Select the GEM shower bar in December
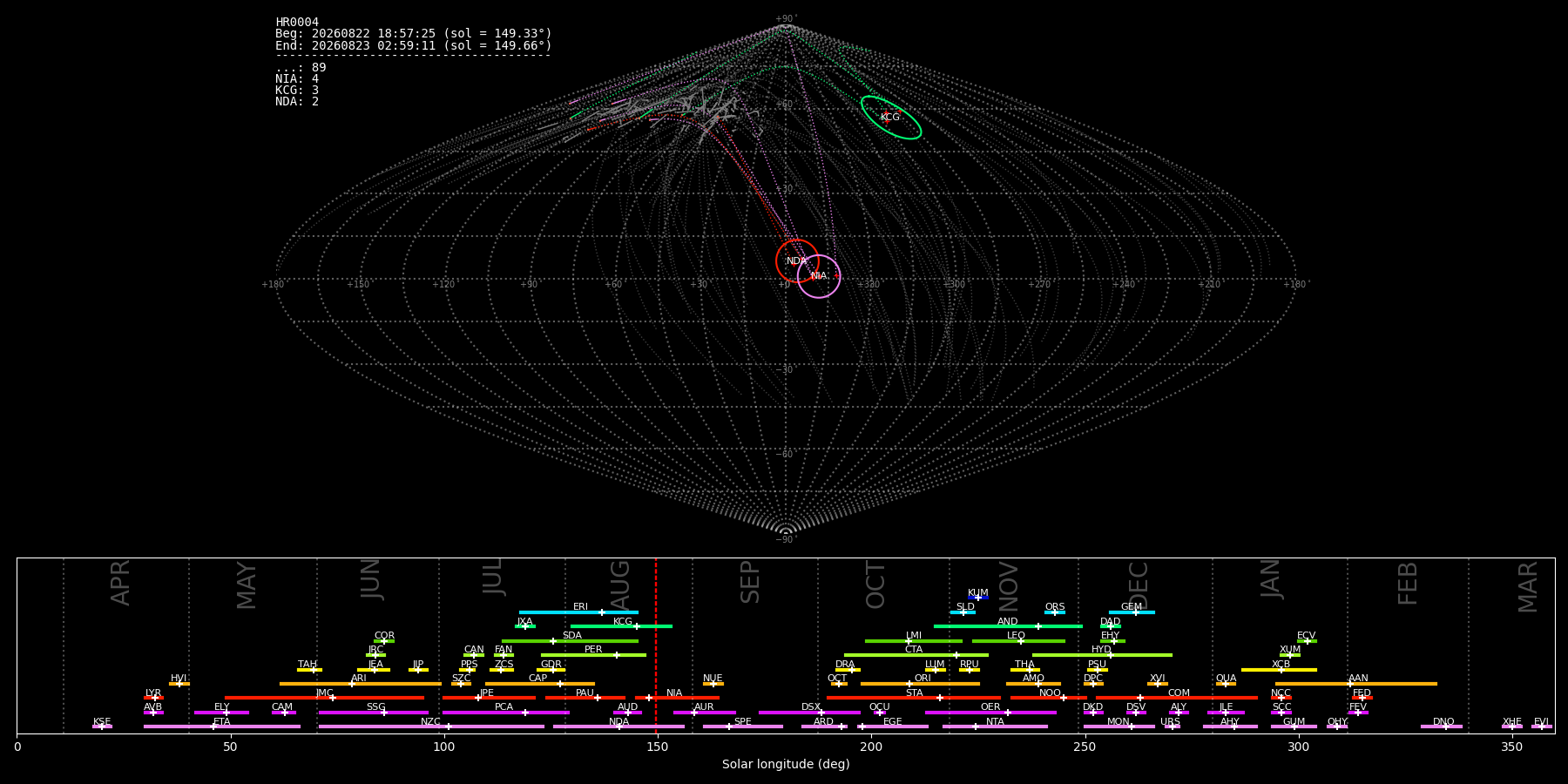This screenshot has height=784, width=1568. tap(1132, 612)
